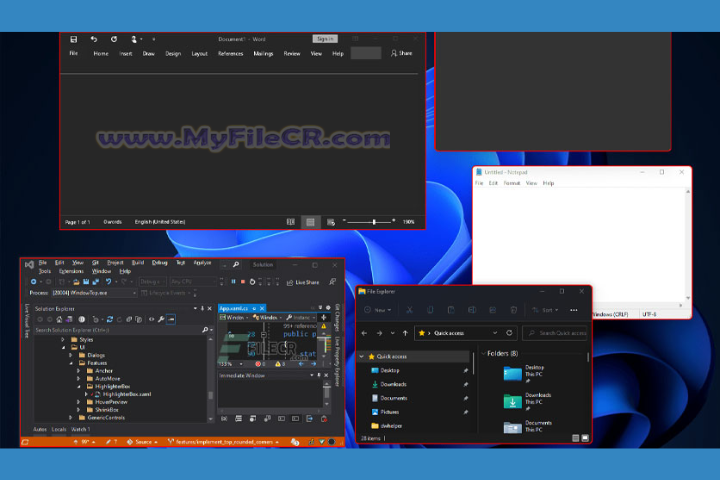Image resolution: width=720 pixels, height=480 pixels.
Task: Click English (United States) in Word status bar
Action: [160, 222]
